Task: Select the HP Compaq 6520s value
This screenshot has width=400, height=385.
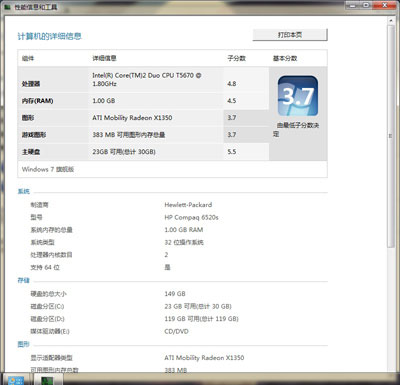Action: tap(191, 217)
